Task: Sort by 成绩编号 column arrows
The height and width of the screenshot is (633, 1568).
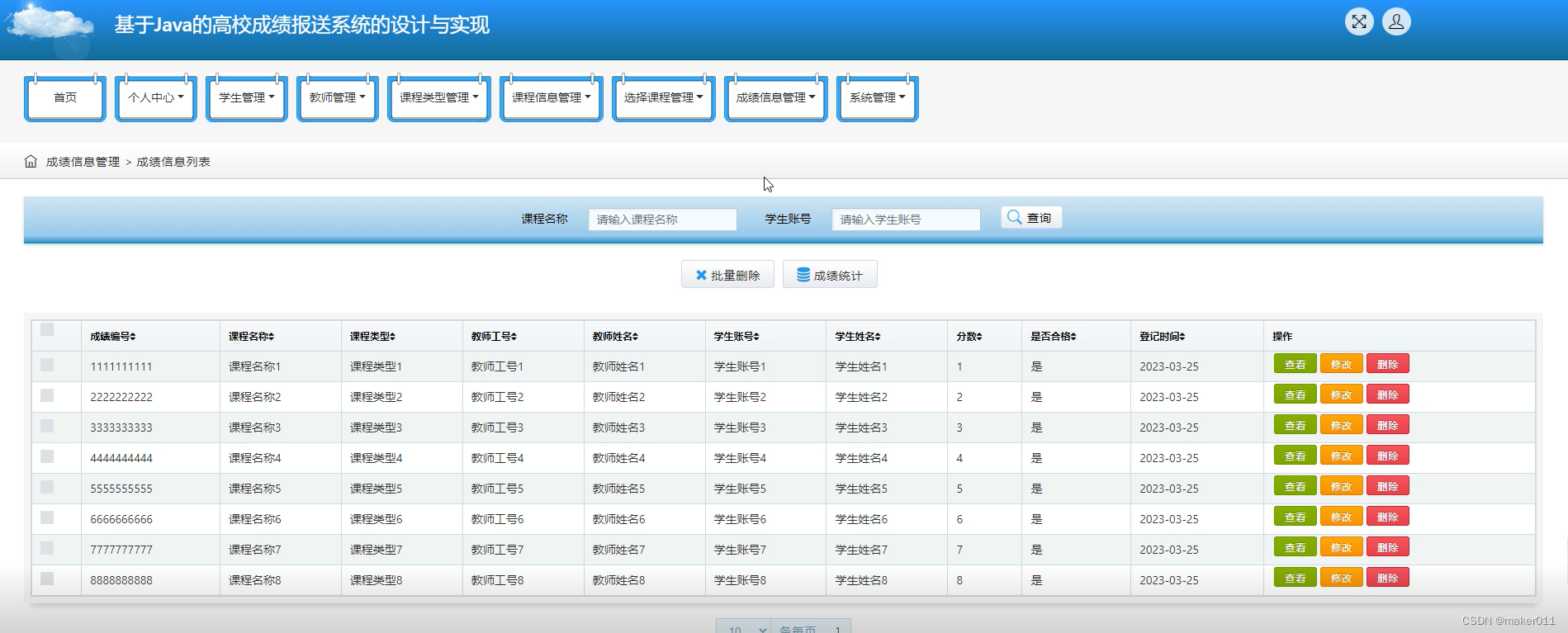Action: pyautogui.click(x=133, y=337)
